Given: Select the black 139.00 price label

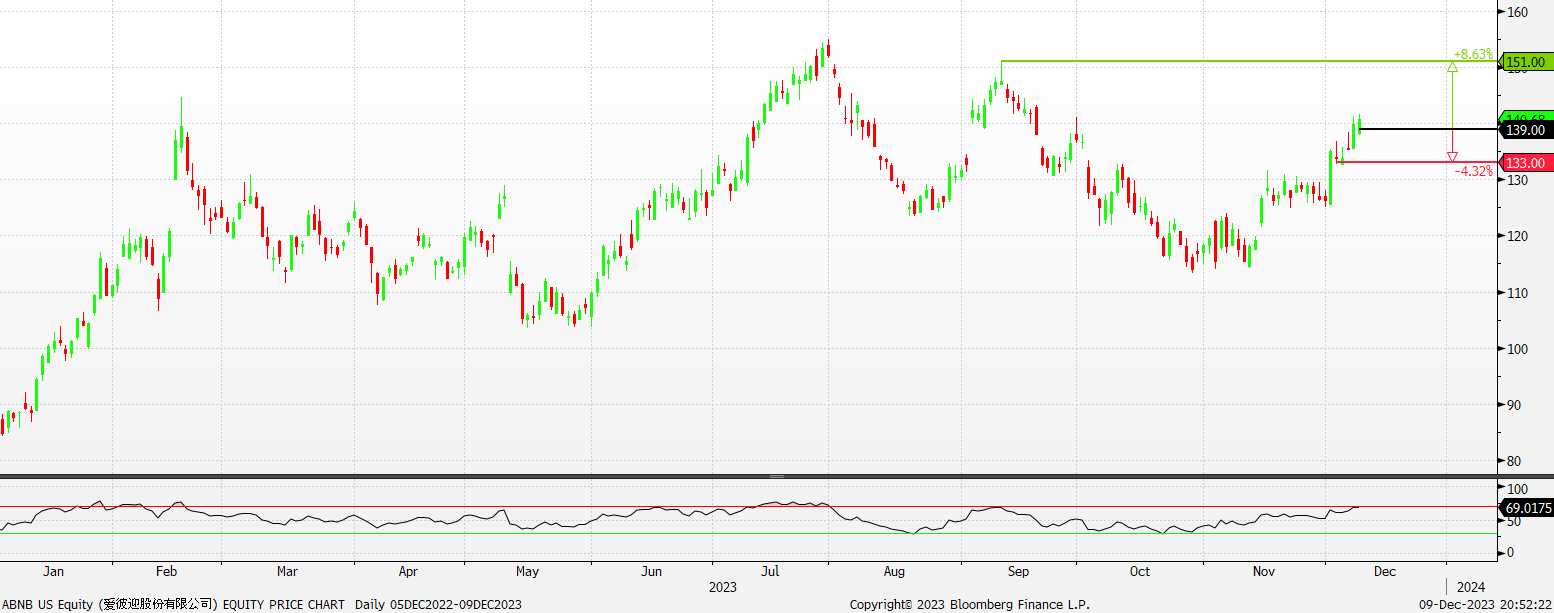Looking at the screenshot, I should tap(1525, 130).
